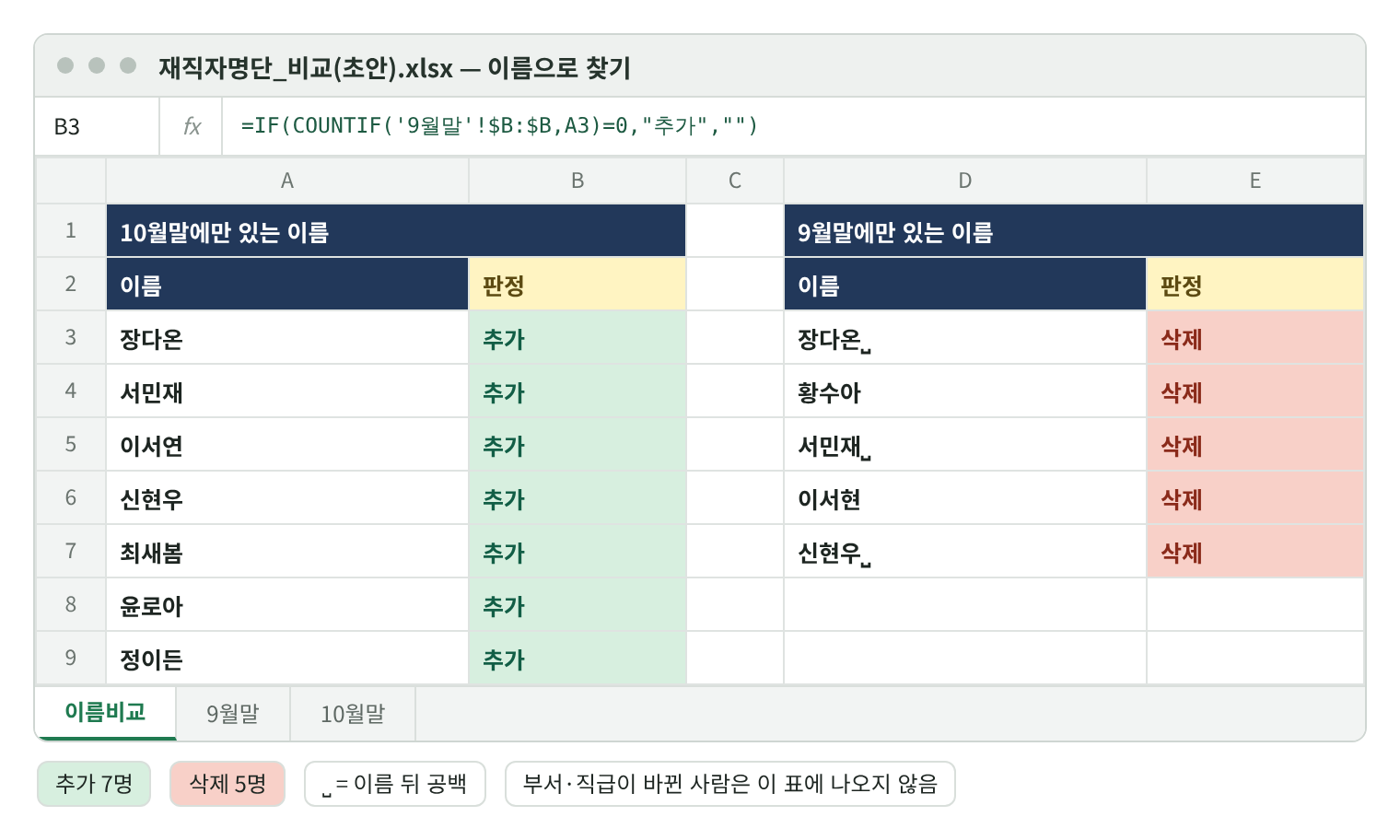This screenshot has height=840, width=1400.
Task: Select the 정이든 cell
Action: coord(287,658)
